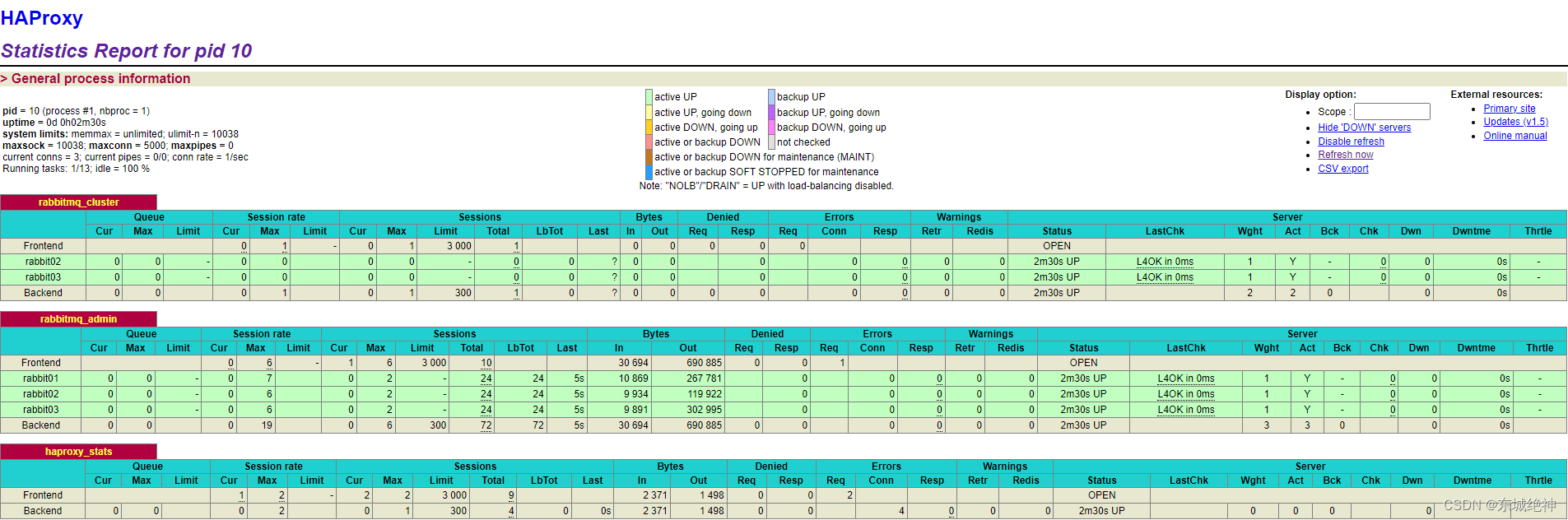Open the haproxy_stats proxy title
The height and width of the screenshot is (520, 1568).
point(78,452)
